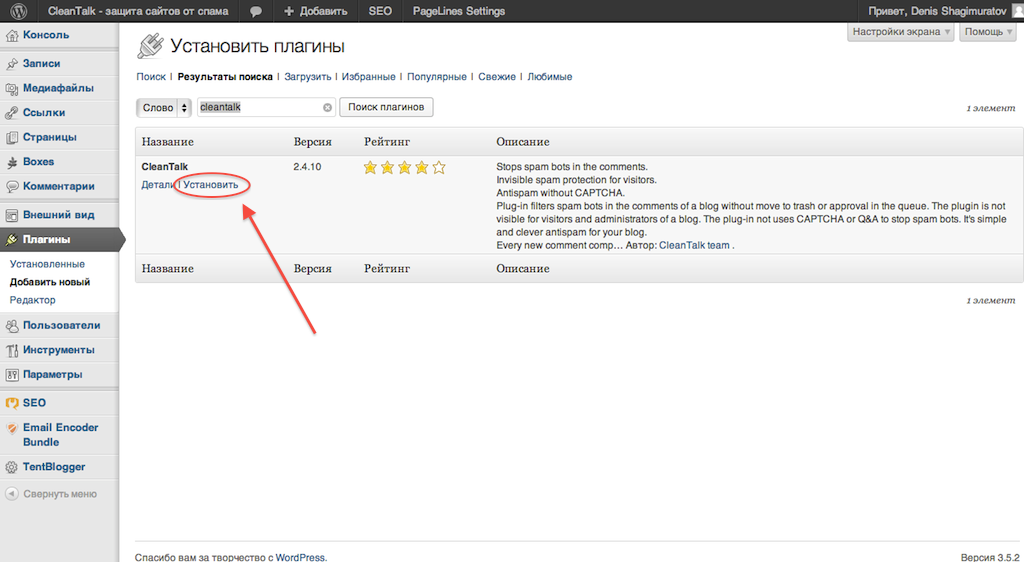This screenshot has height=562, width=1024.
Task: Open the comments bubble icon in admin bar
Action: 256,12
